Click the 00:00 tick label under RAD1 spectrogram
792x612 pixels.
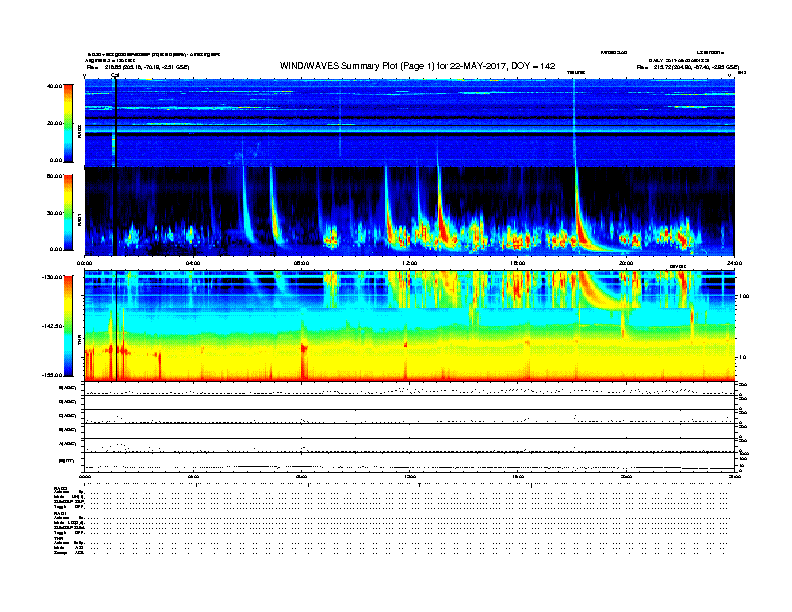pos(84,263)
